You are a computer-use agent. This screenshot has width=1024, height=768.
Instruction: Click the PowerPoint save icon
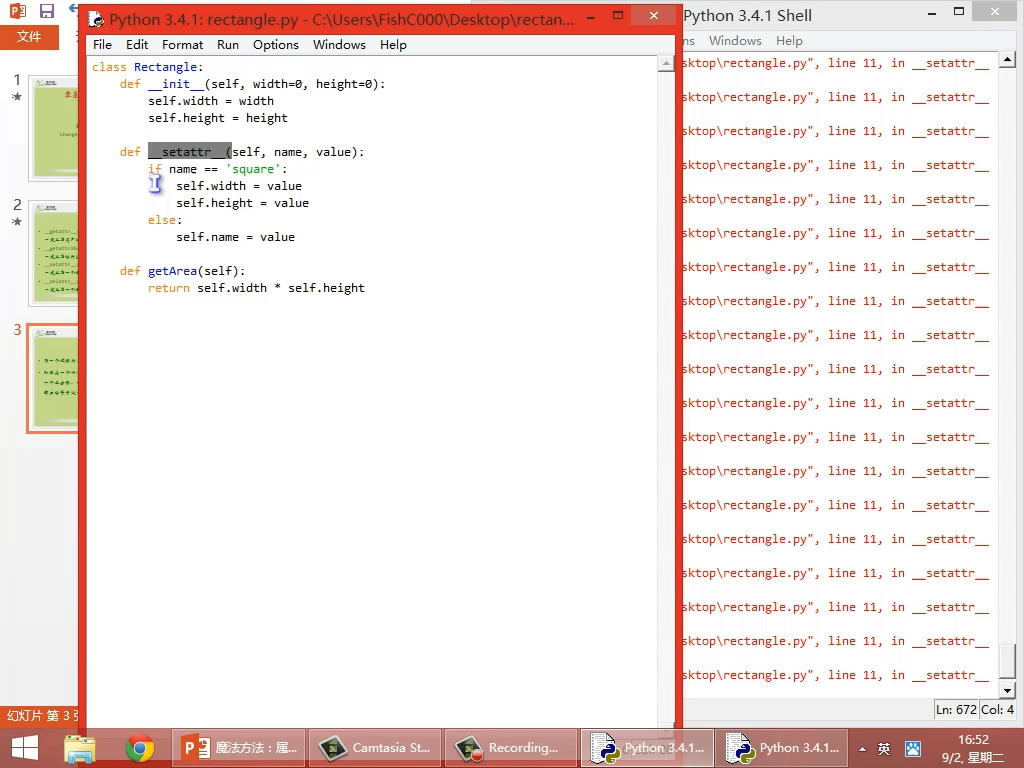tap(47, 11)
